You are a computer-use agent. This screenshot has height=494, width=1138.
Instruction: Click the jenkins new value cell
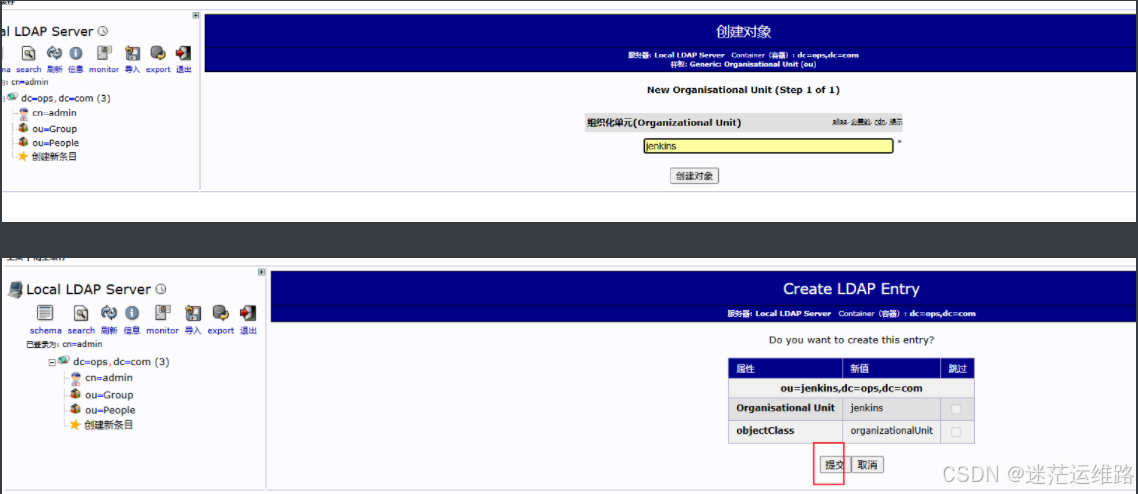(891, 408)
